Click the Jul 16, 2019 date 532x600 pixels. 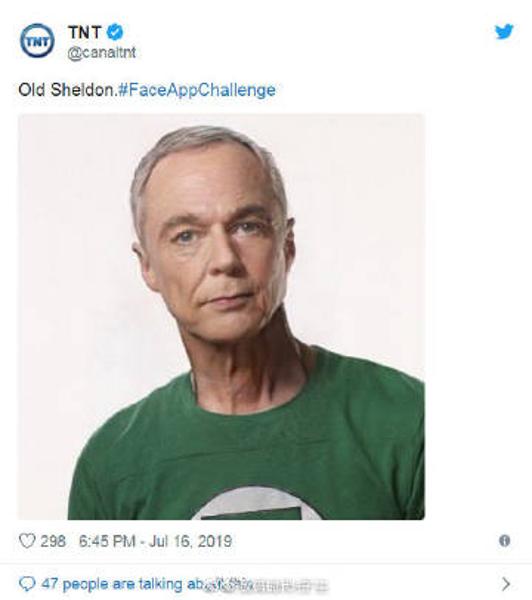click(x=190, y=541)
